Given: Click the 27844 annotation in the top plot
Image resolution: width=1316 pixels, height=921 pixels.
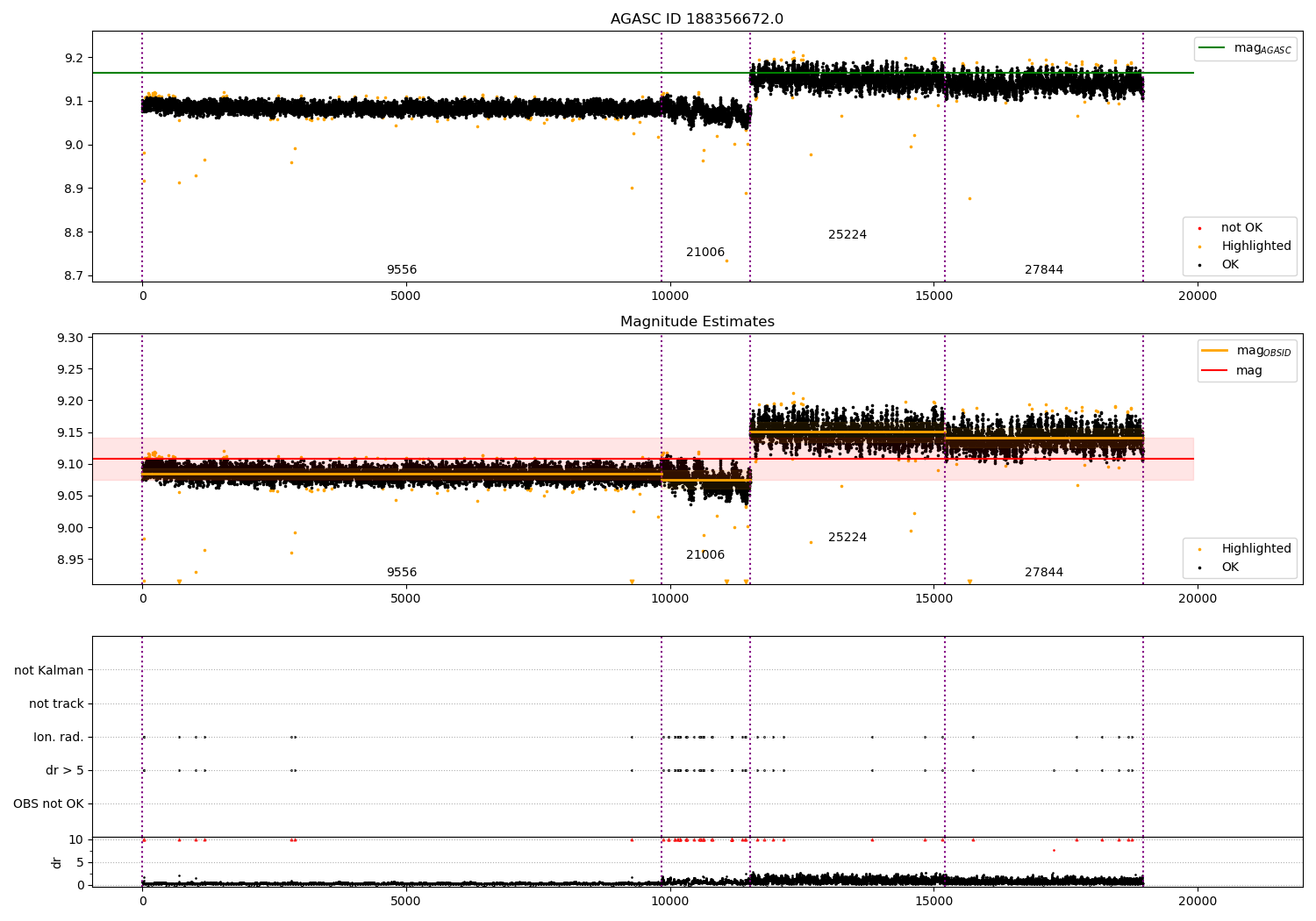Looking at the screenshot, I should (x=1044, y=270).
